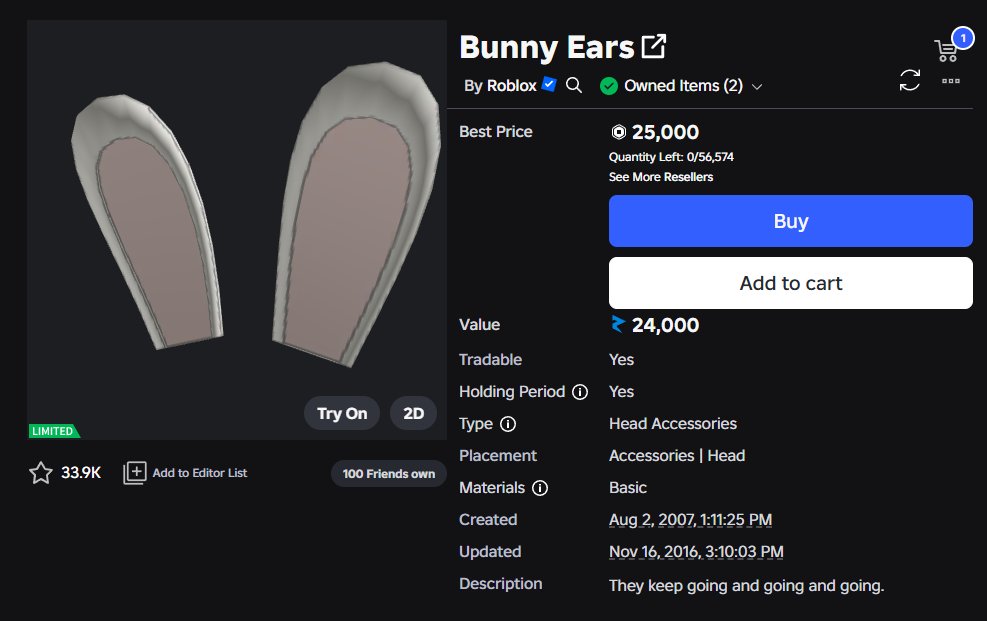Click the Robux icon beside 25,000
This screenshot has height=621, width=987.
(x=619, y=132)
